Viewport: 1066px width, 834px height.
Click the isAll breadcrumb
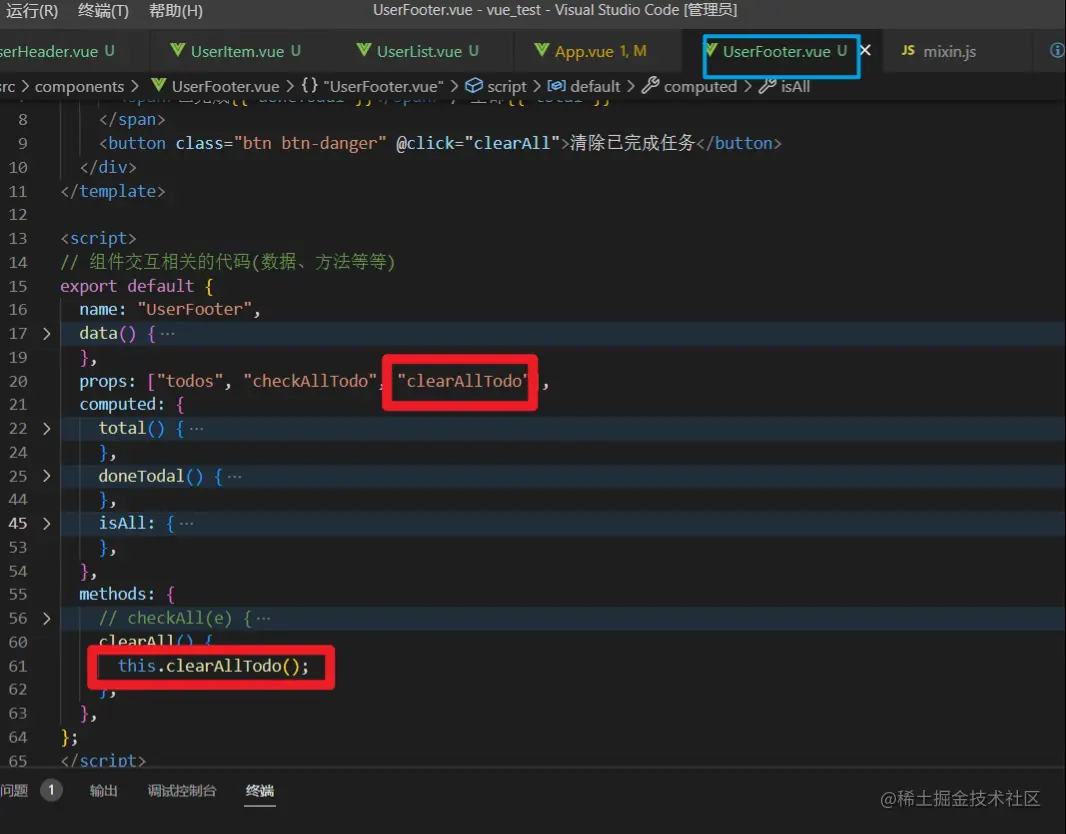tap(795, 86)
